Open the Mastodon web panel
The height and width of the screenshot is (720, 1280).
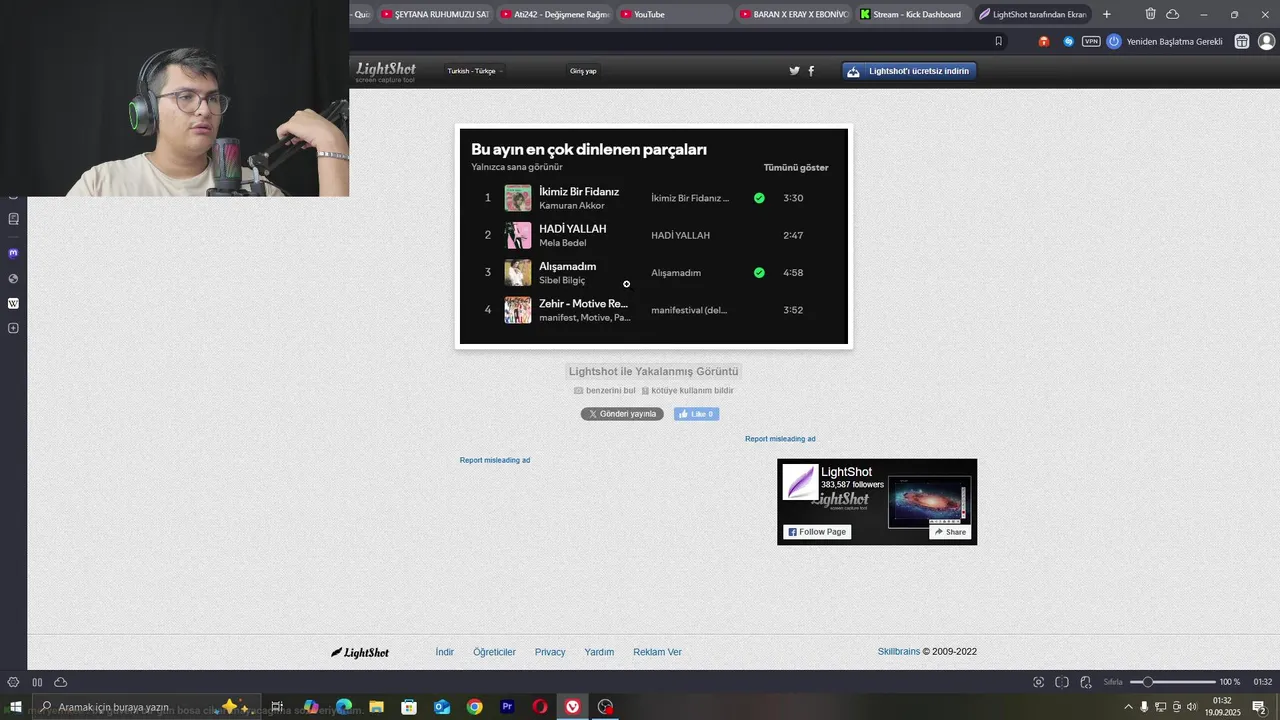[13, 253]
